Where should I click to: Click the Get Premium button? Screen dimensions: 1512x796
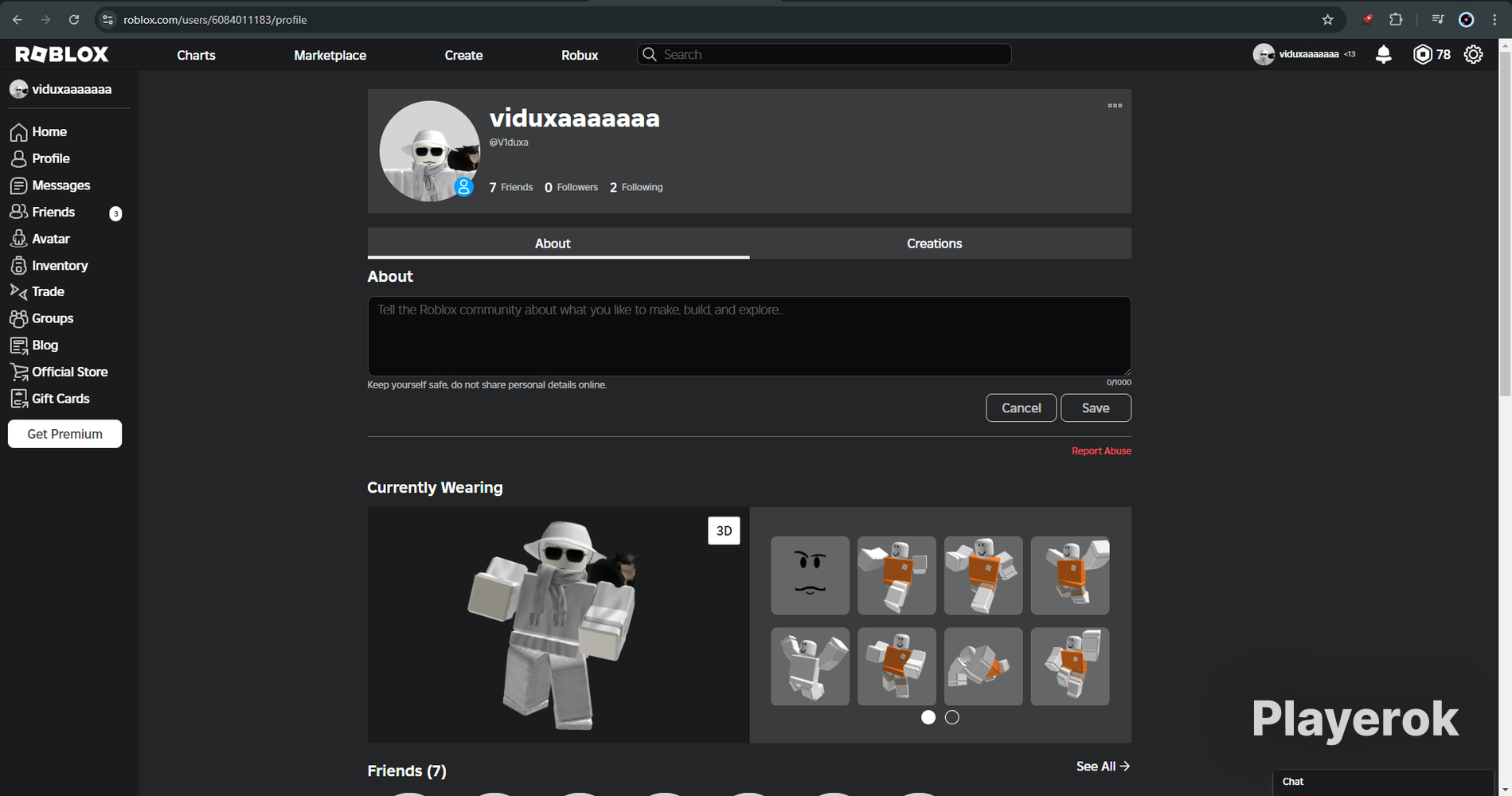point(65,434)
